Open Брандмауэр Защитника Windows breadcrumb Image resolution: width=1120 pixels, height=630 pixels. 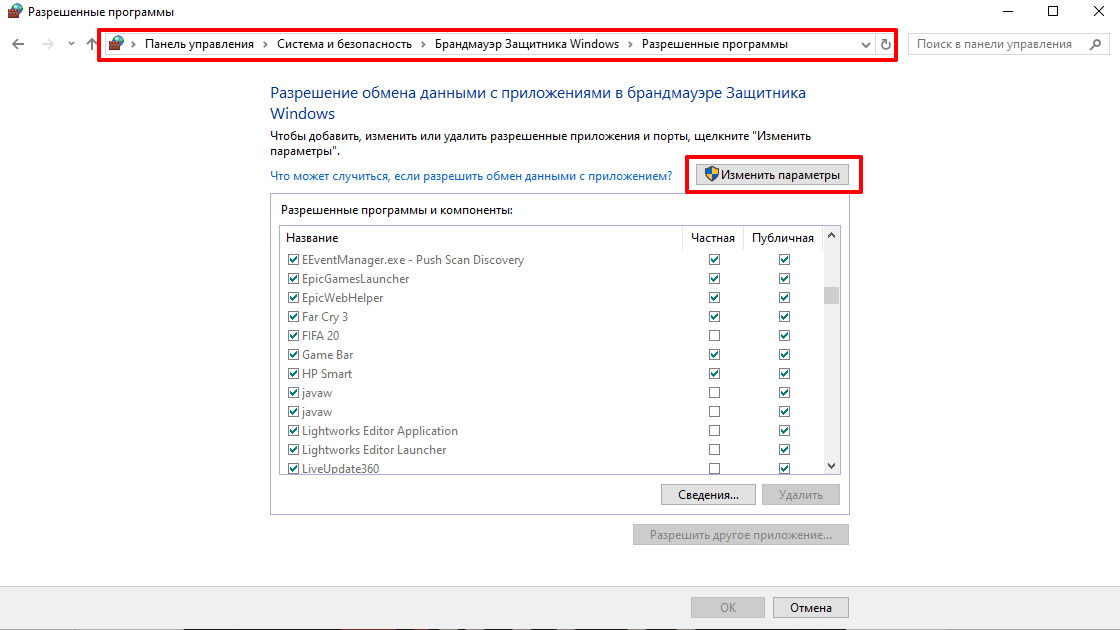pos(527,44)
